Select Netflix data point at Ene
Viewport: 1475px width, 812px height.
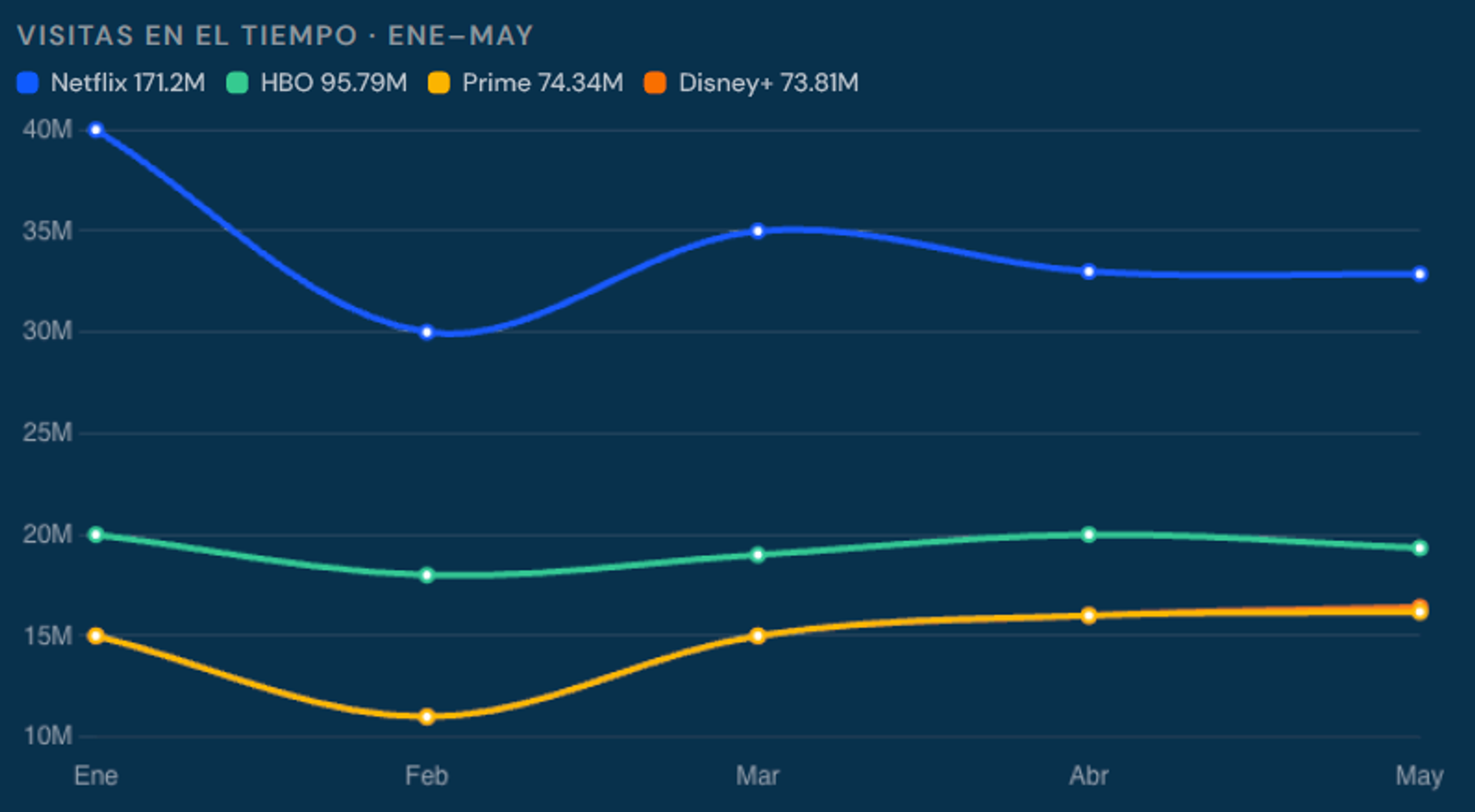click(96, 130)
